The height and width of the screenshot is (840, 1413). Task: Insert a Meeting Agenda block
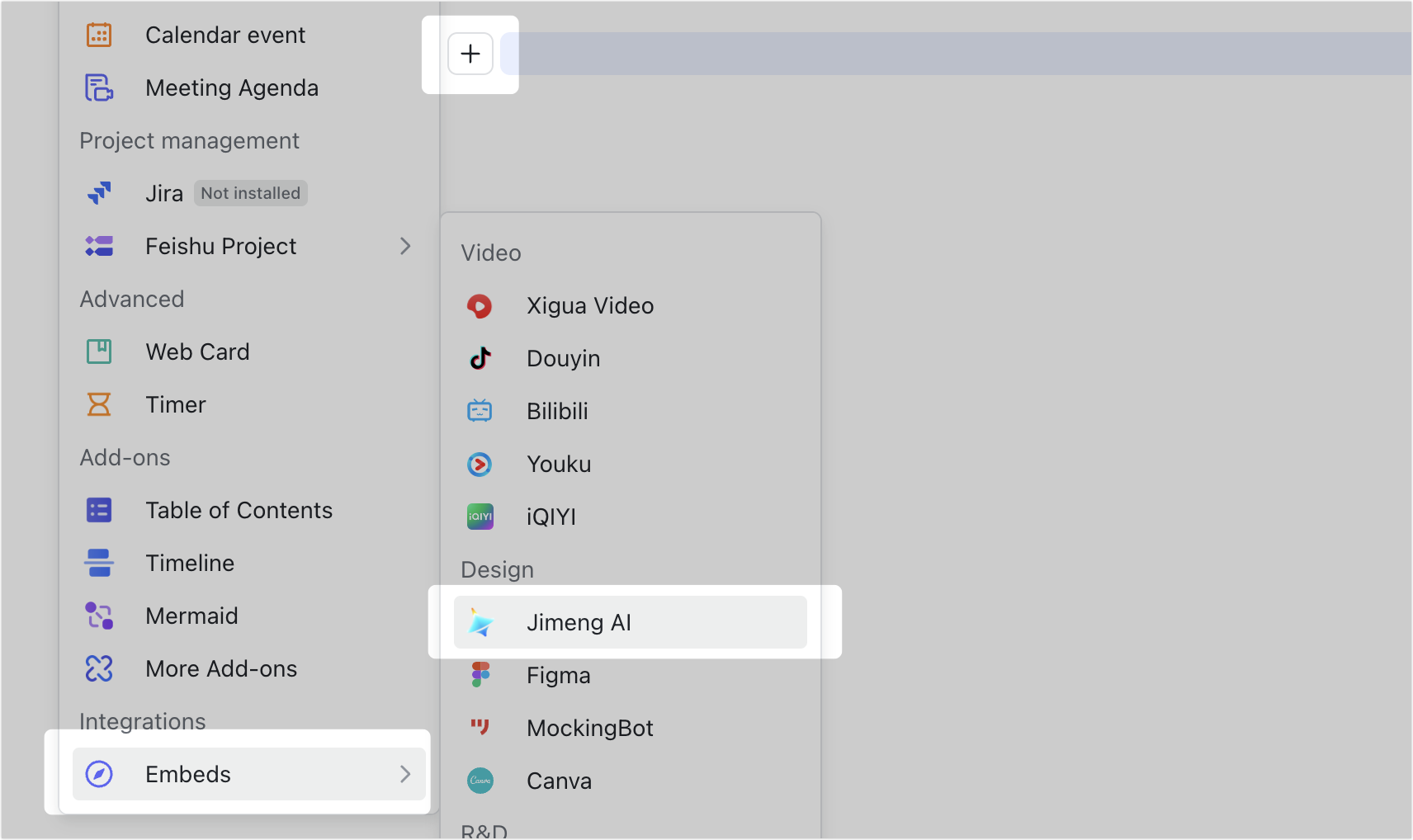click(249, 87)
